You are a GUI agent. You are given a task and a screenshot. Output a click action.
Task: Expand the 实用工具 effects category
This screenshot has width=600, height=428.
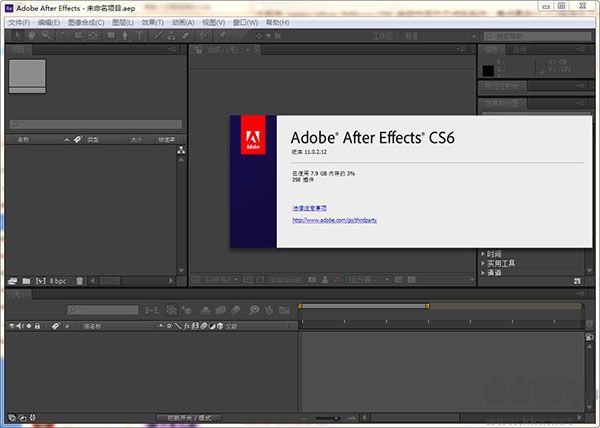[502, 262]
